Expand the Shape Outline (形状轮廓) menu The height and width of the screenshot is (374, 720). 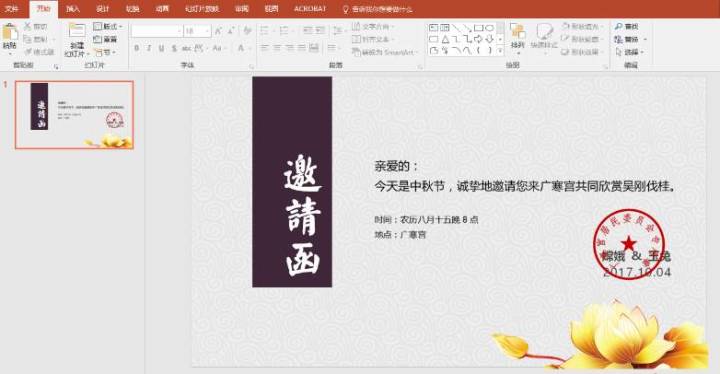coord(582,40)
